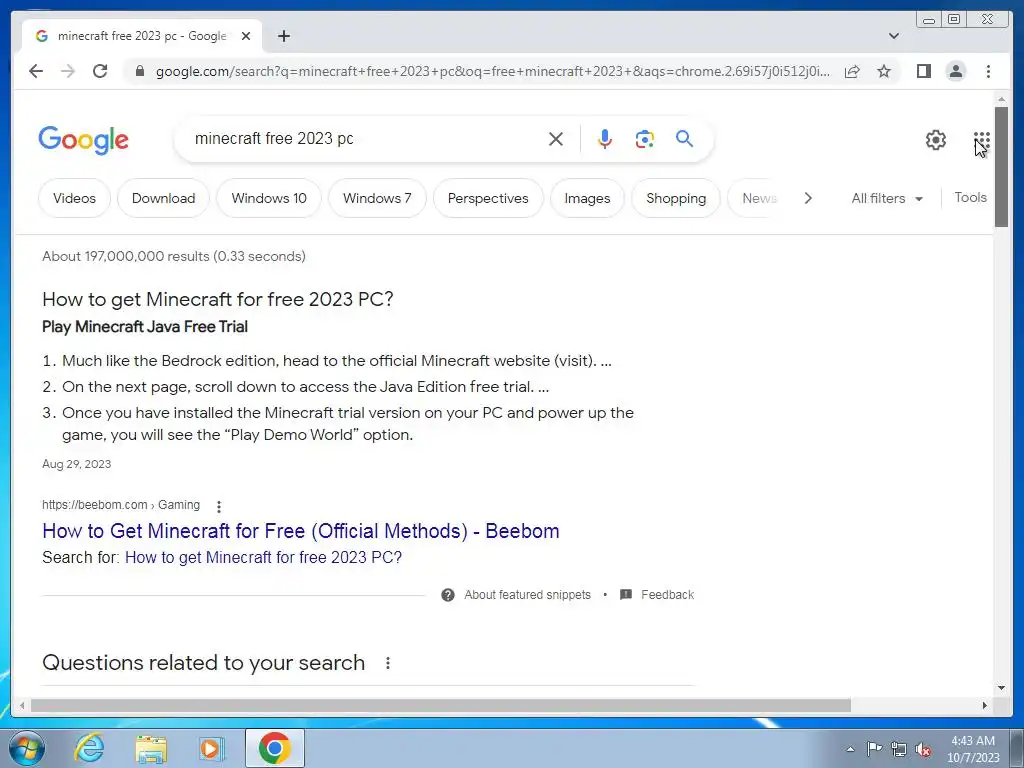Screen dimensions: 1024x768
Task: Click the forward navigation arrow
Action: [68, 71]
